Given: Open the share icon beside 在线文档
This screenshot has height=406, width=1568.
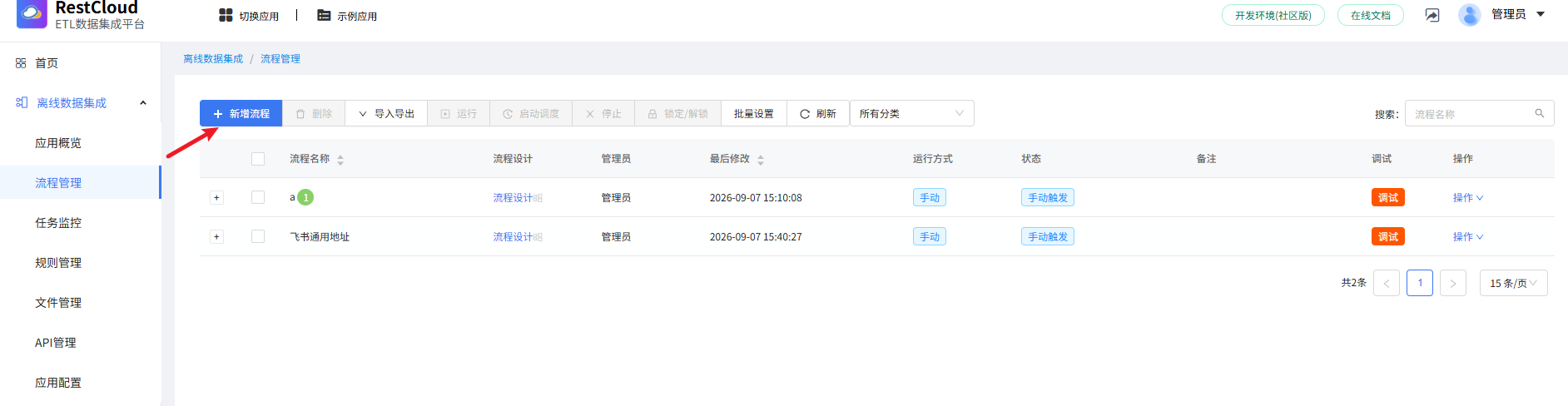Looking at the screenshot, I should point(1432,15).
